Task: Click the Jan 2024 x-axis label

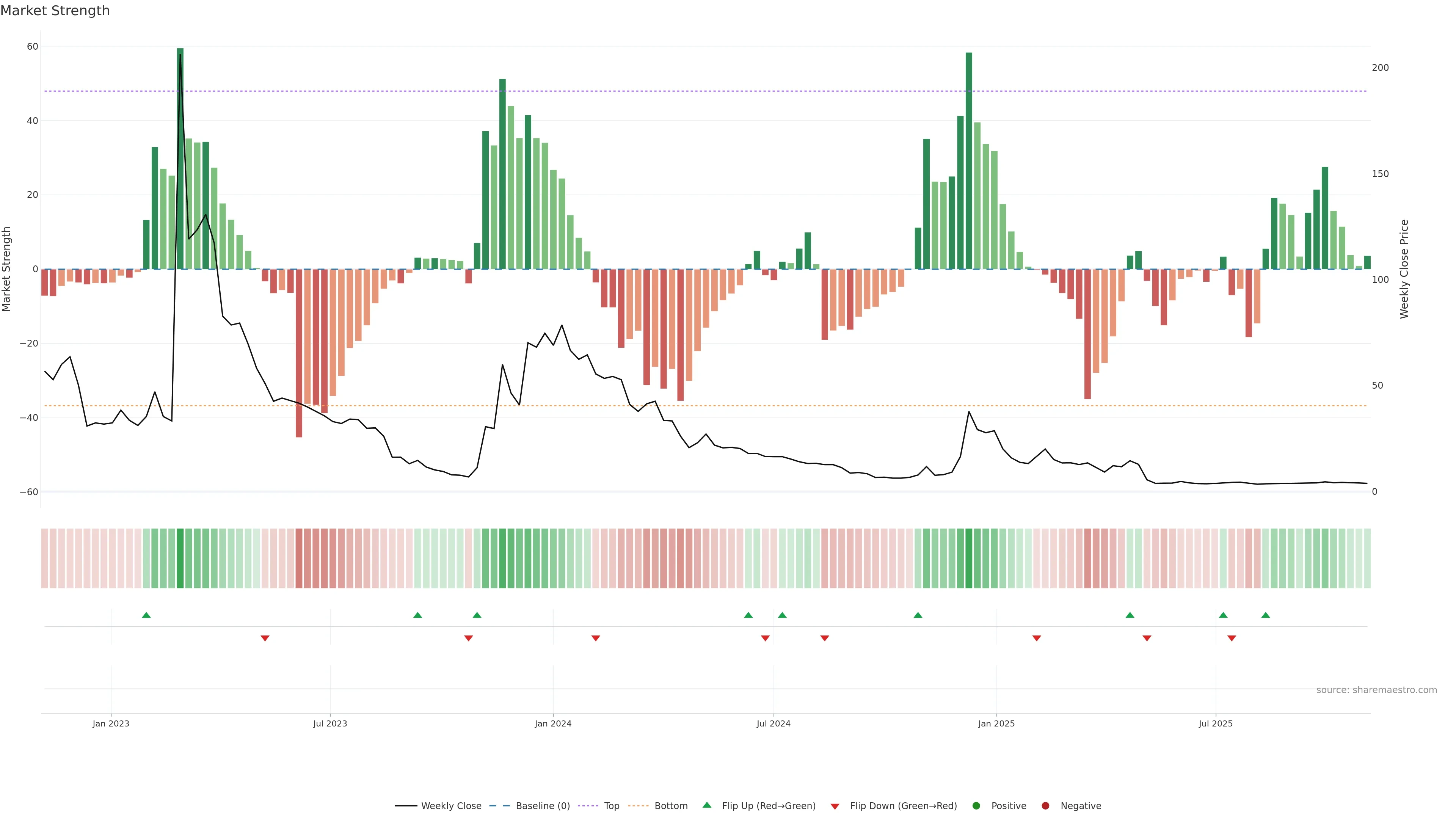Action: pos(553,723)
